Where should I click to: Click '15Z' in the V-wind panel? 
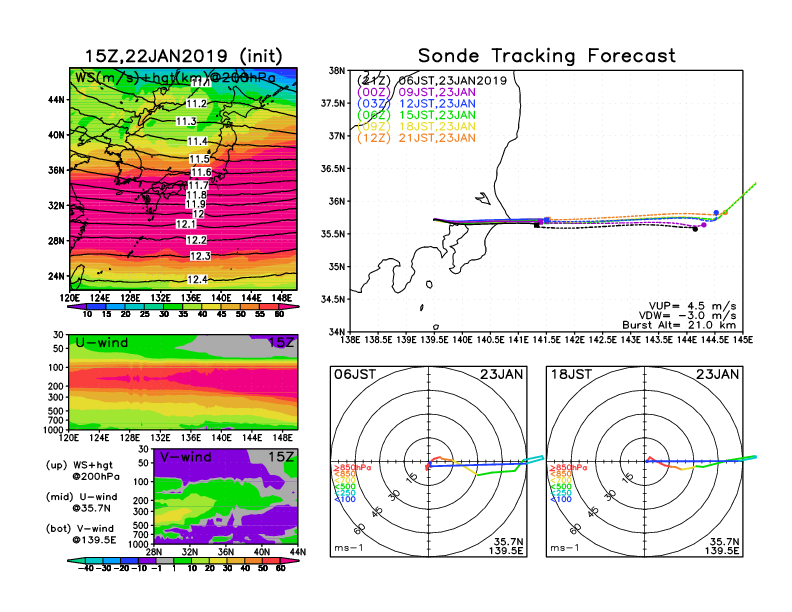point(280,457)
